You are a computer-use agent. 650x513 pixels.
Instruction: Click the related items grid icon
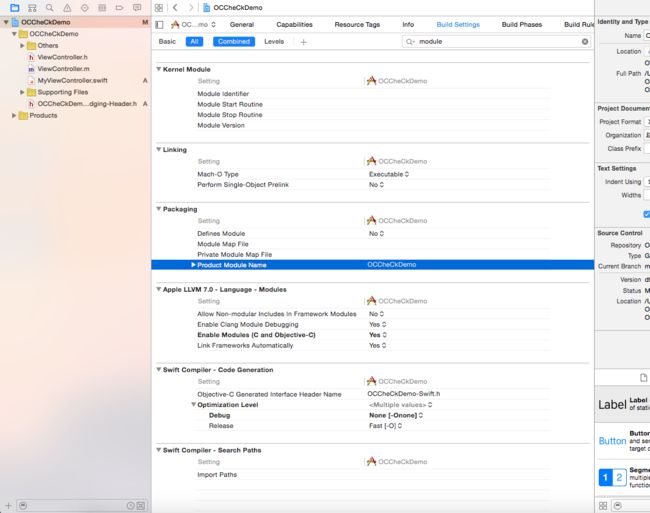159,8
